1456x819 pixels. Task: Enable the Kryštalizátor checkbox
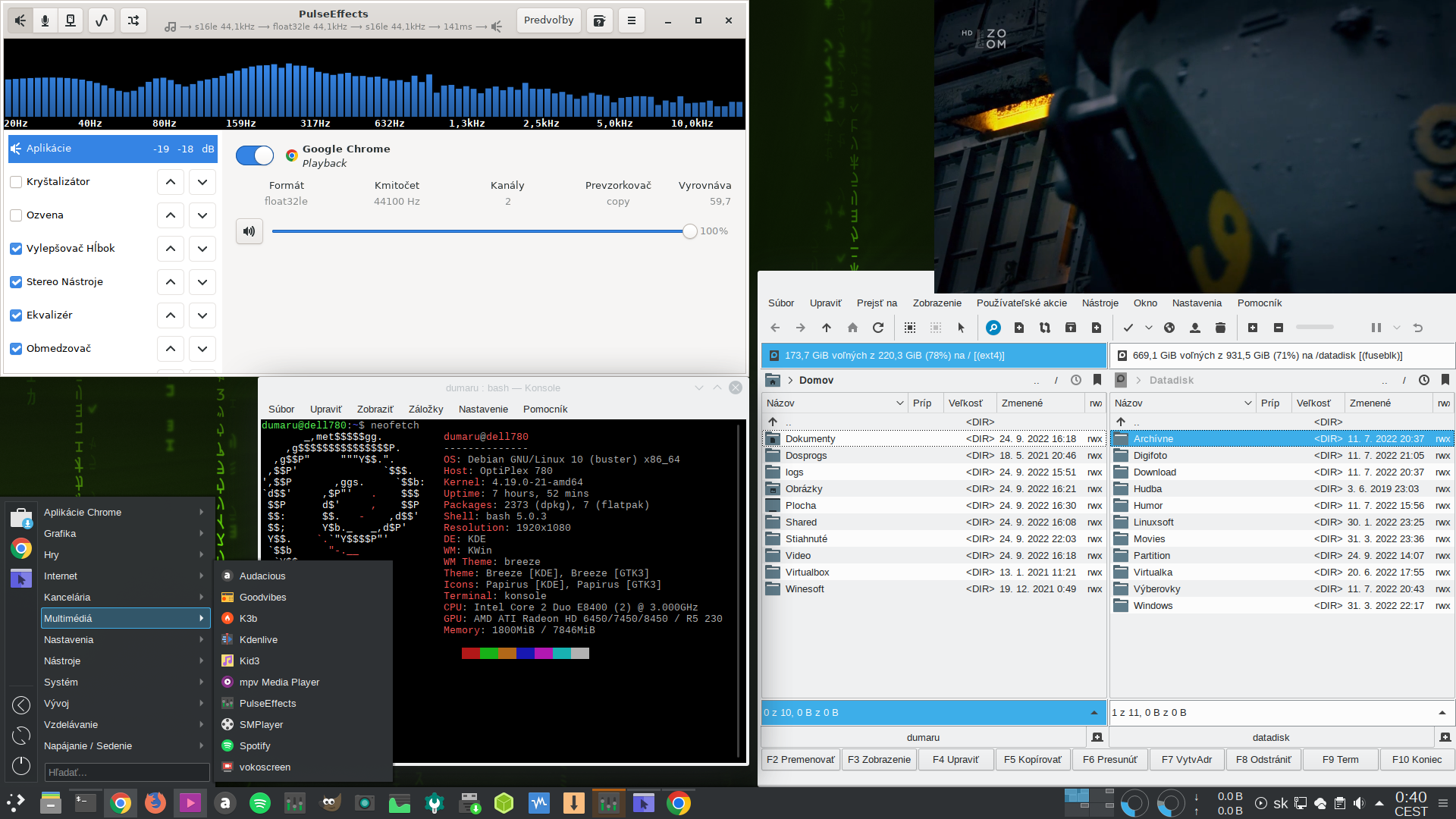[x=16, y=182]
